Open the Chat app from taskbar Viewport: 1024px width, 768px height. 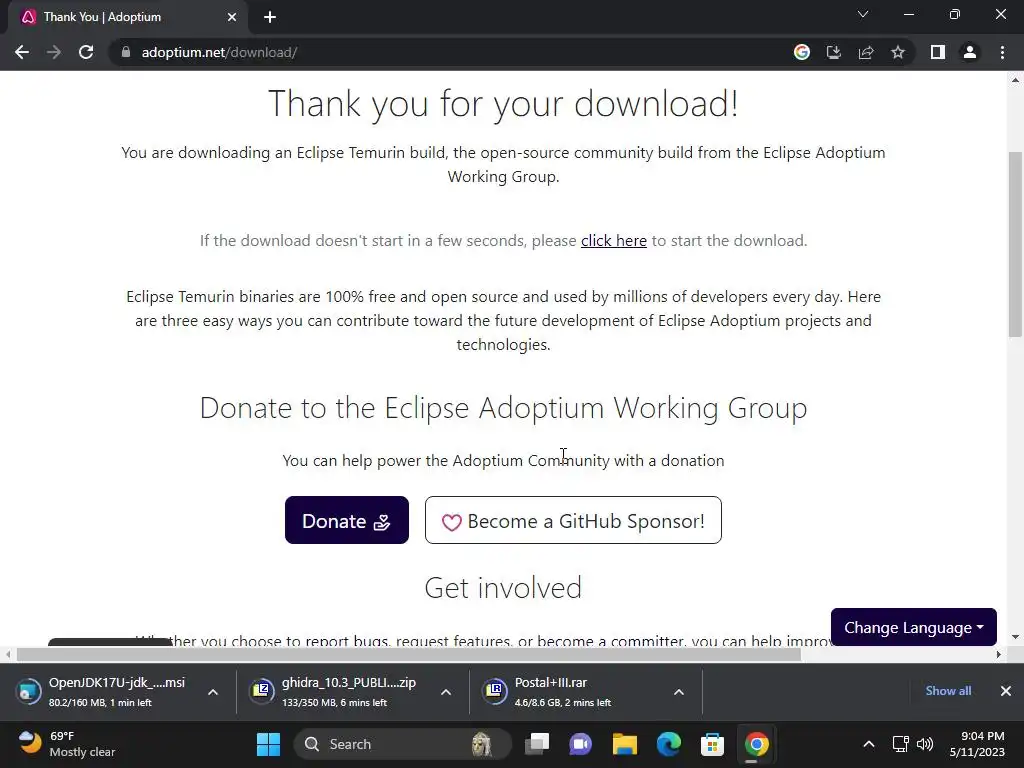coord(581,744)
